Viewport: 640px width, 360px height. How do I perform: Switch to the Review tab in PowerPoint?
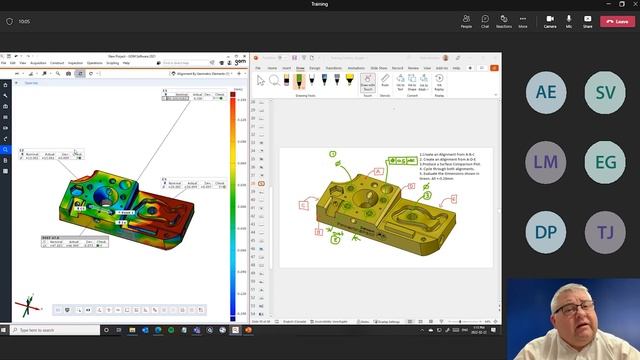(413, 68)
